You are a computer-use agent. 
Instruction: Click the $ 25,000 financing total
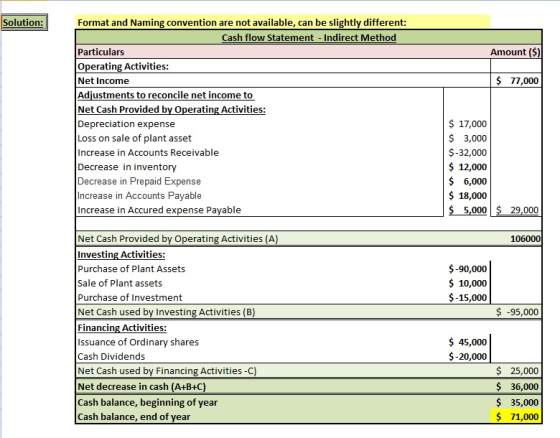[517, 371]
